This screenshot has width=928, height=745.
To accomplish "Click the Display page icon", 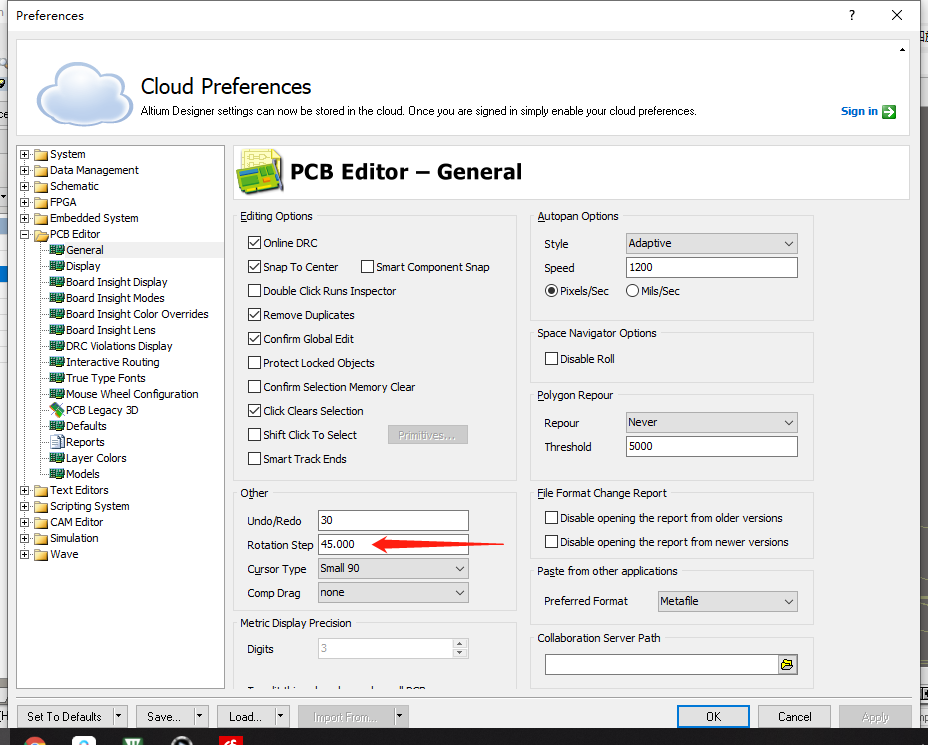I will tap(57, 266).
